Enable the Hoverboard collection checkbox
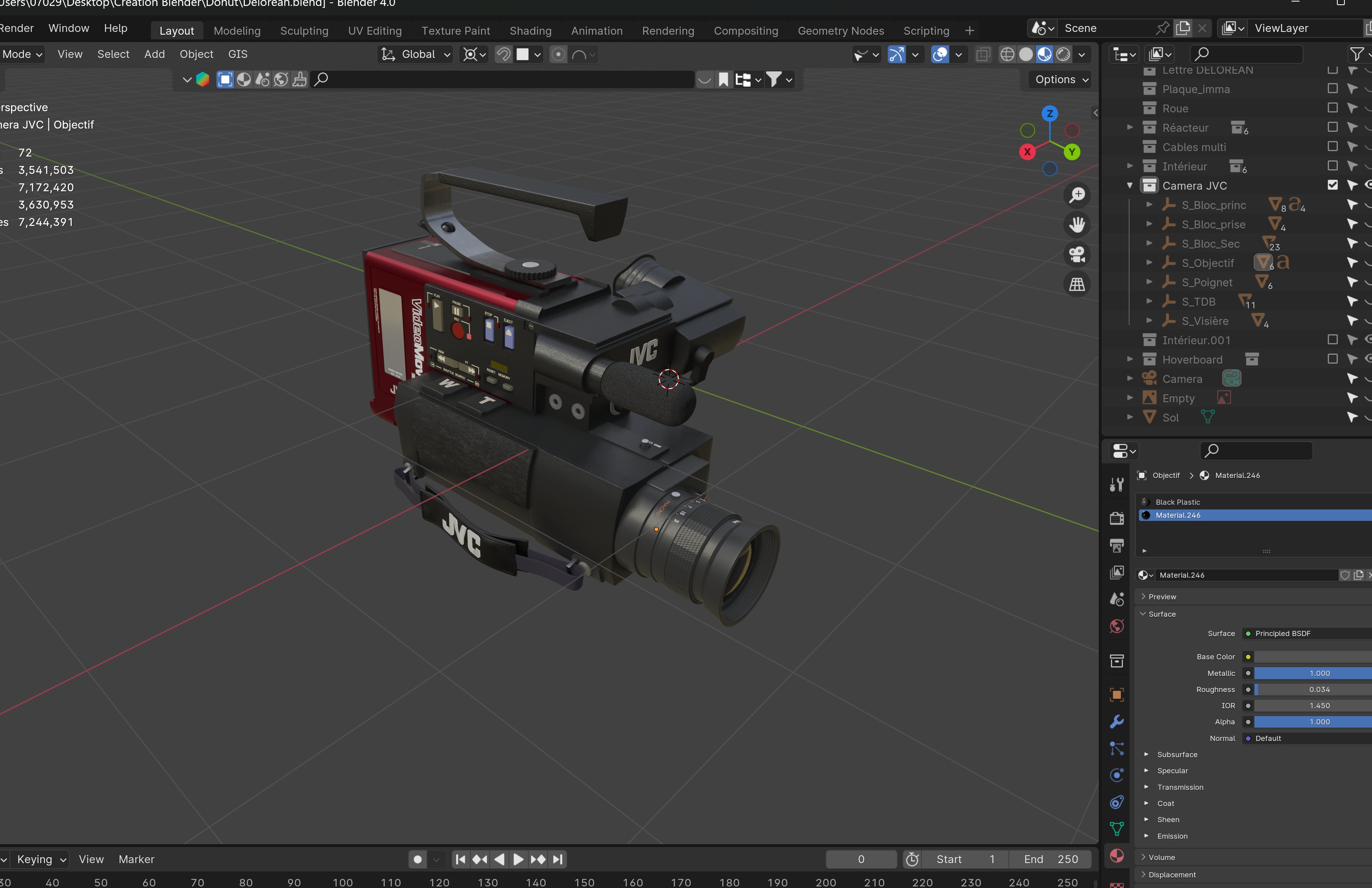Image resolution: width=1372 pixels, height=888 pixels. click(1332, 359)
